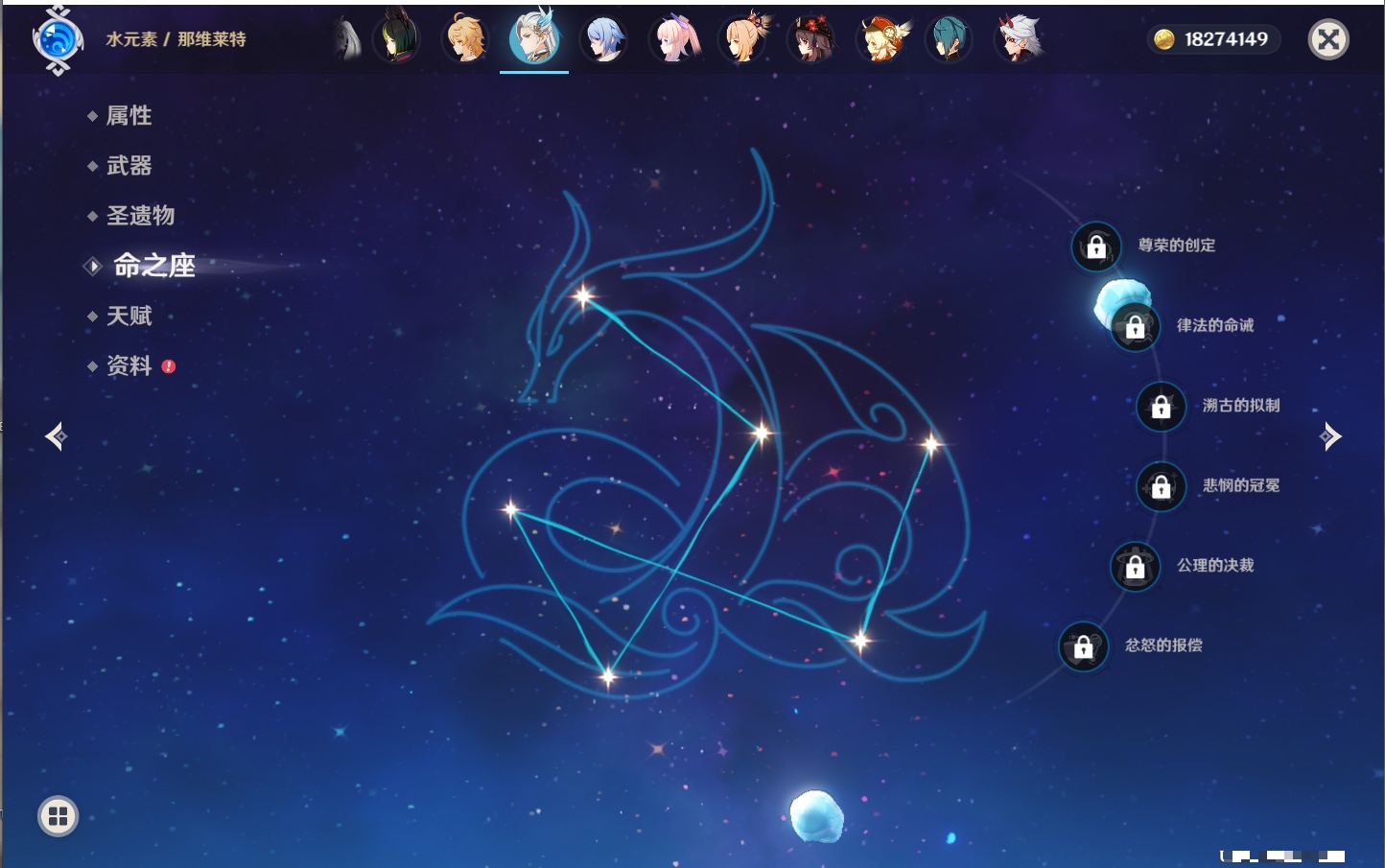This screenshot has width=1385, height=868.
Task: Click the constellation star at the dragon's head
Action: pos(583,296)
